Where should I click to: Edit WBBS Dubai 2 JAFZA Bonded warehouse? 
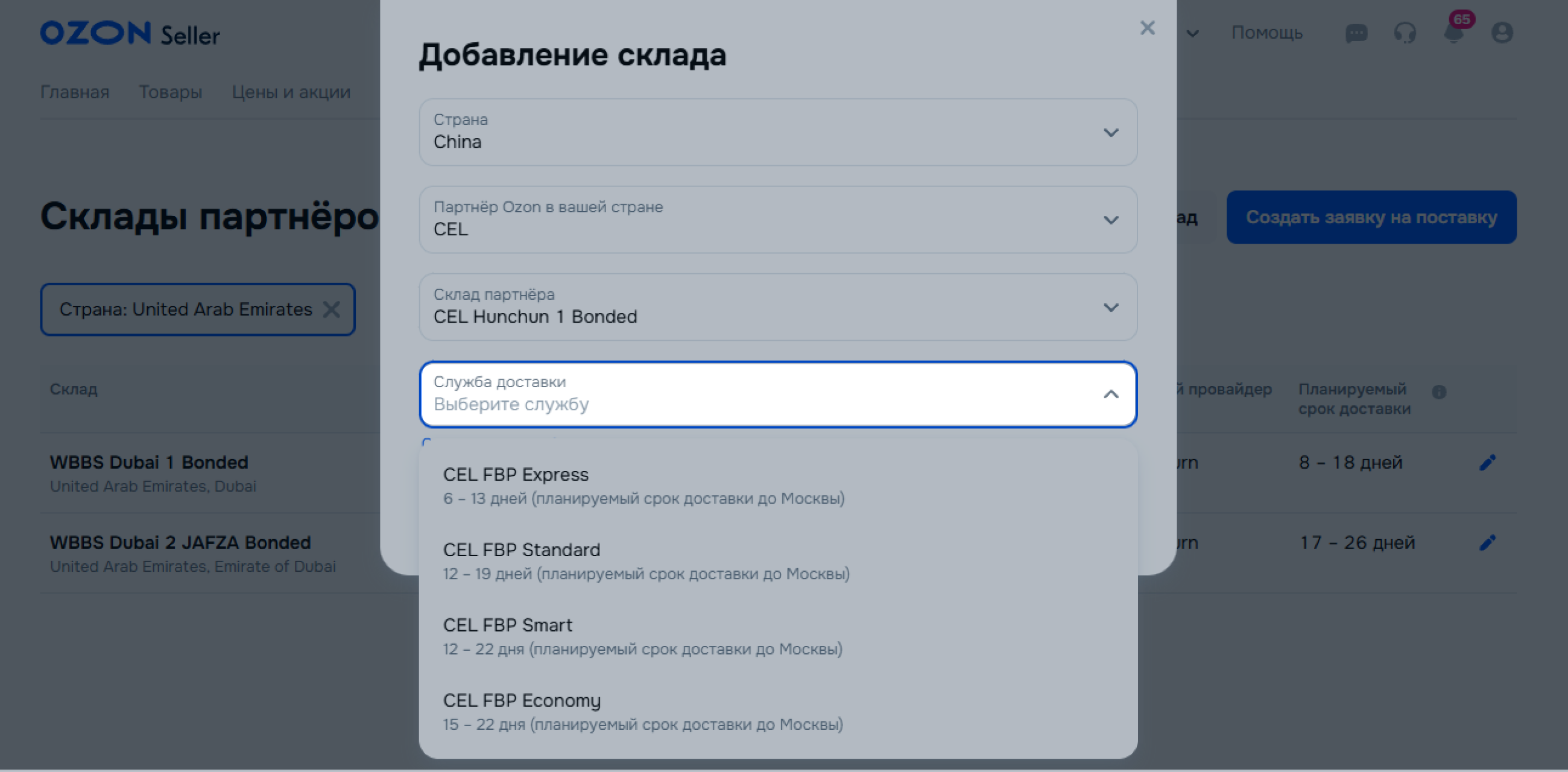1487,542
